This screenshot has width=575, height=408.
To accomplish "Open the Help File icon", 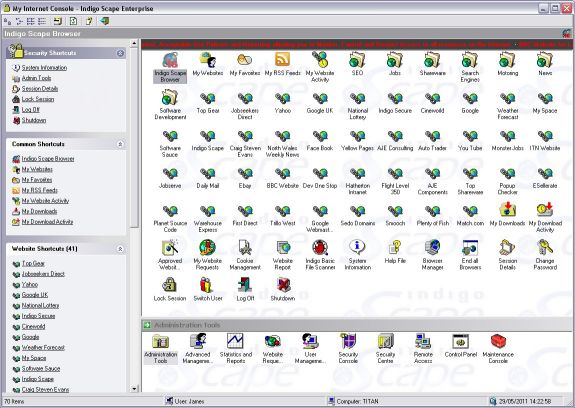I will click(395, 252).
